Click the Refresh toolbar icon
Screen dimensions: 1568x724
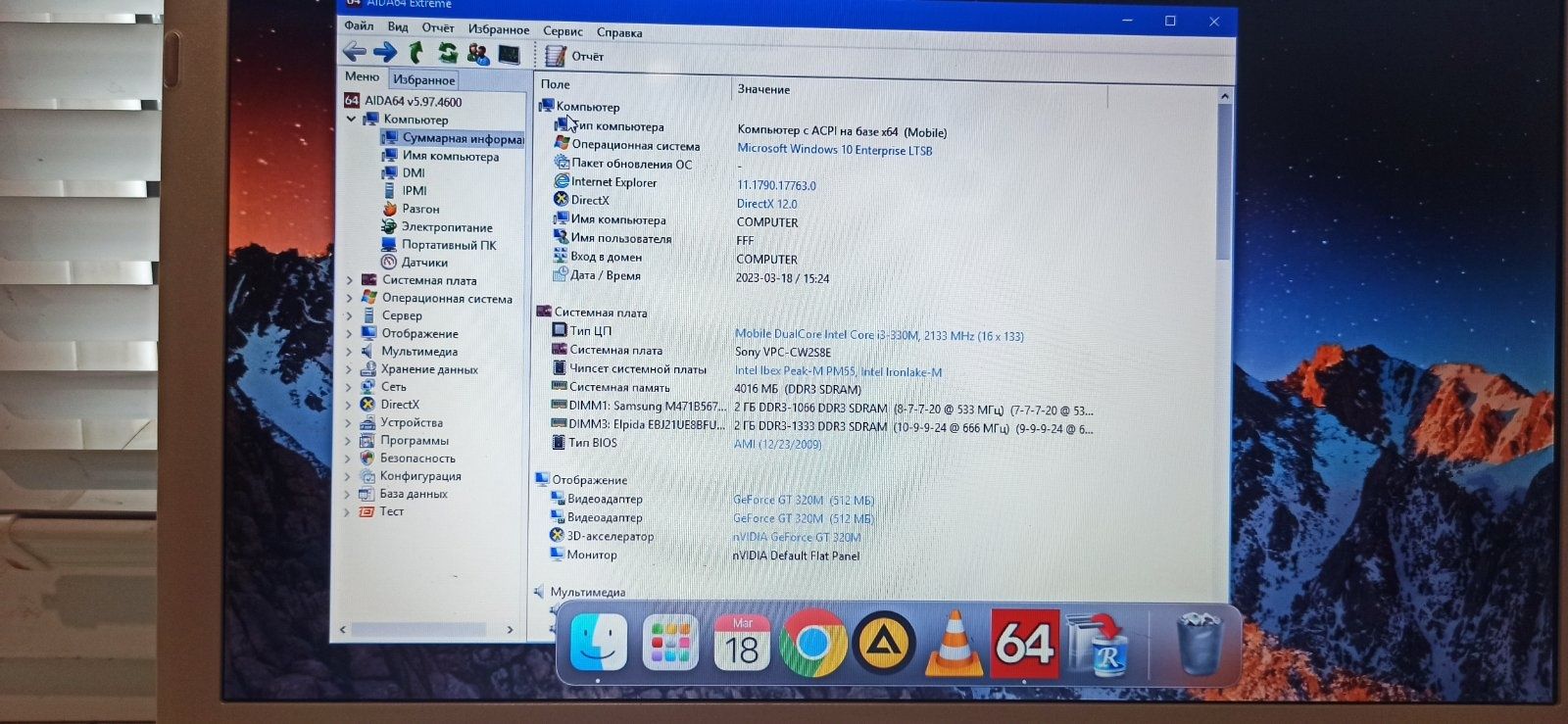(448, 53)
